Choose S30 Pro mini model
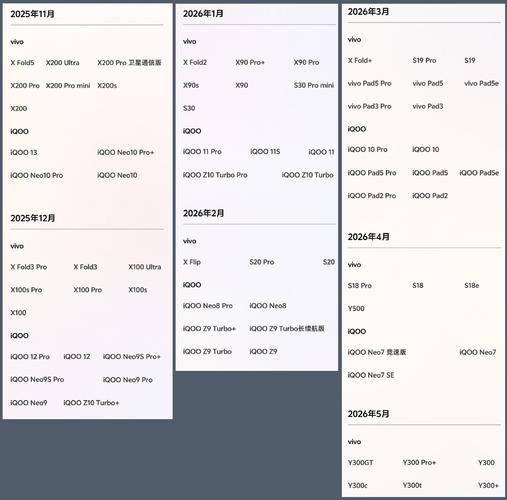Viewport: 507px width, 500px height. 314,85
